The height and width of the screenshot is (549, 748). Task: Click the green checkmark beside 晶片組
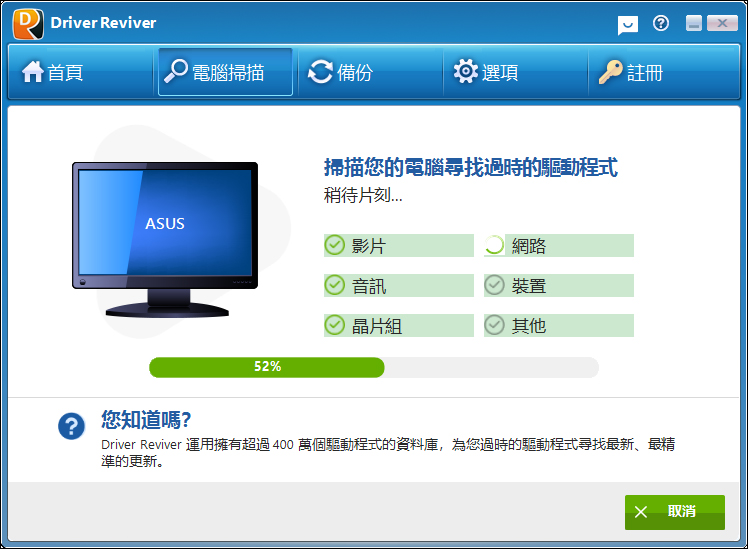[x=334, y=325]
